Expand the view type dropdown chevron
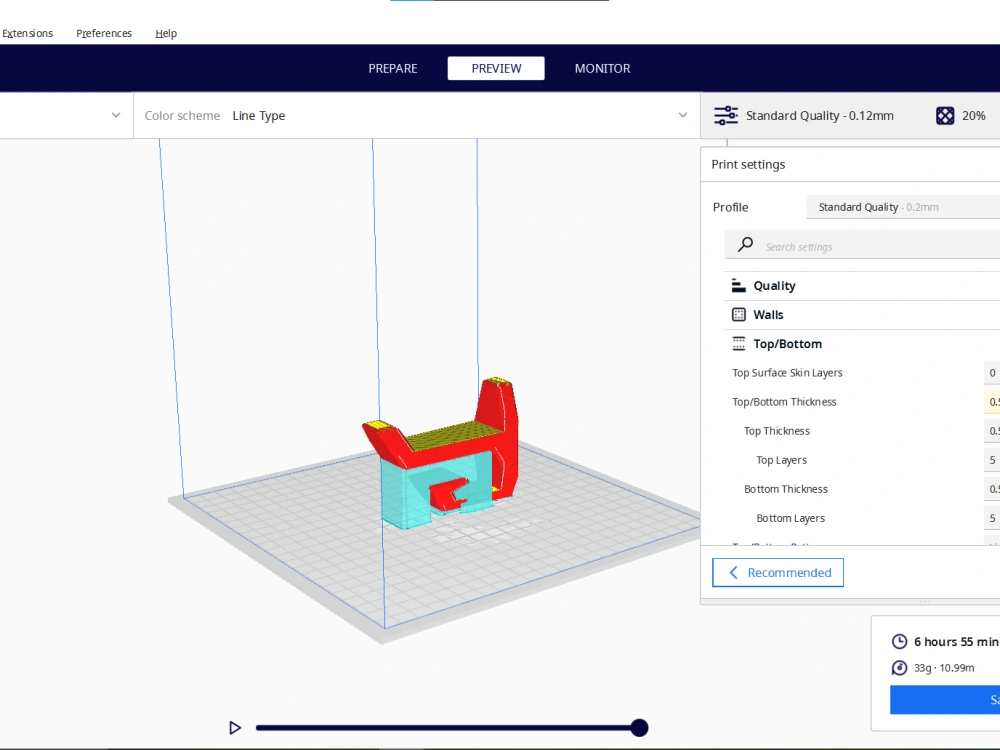 tap(115, 115)
